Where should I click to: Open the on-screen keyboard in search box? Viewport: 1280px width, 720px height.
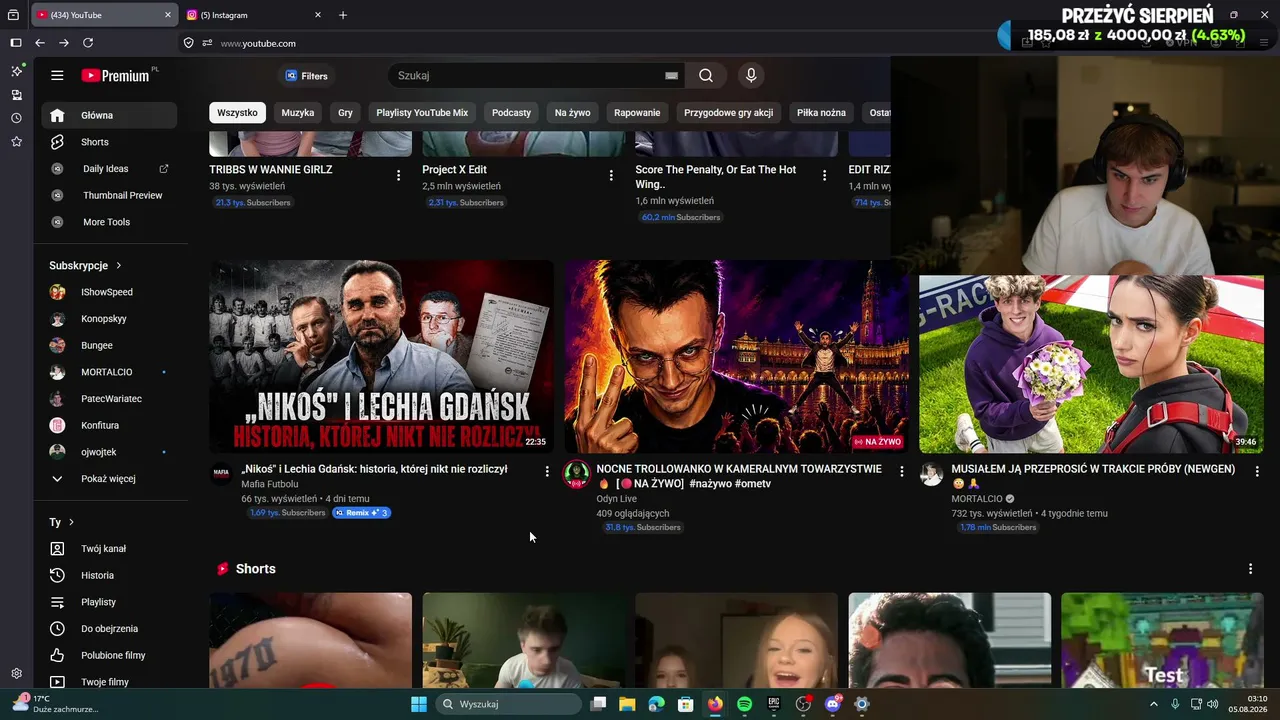pos(671,75)
